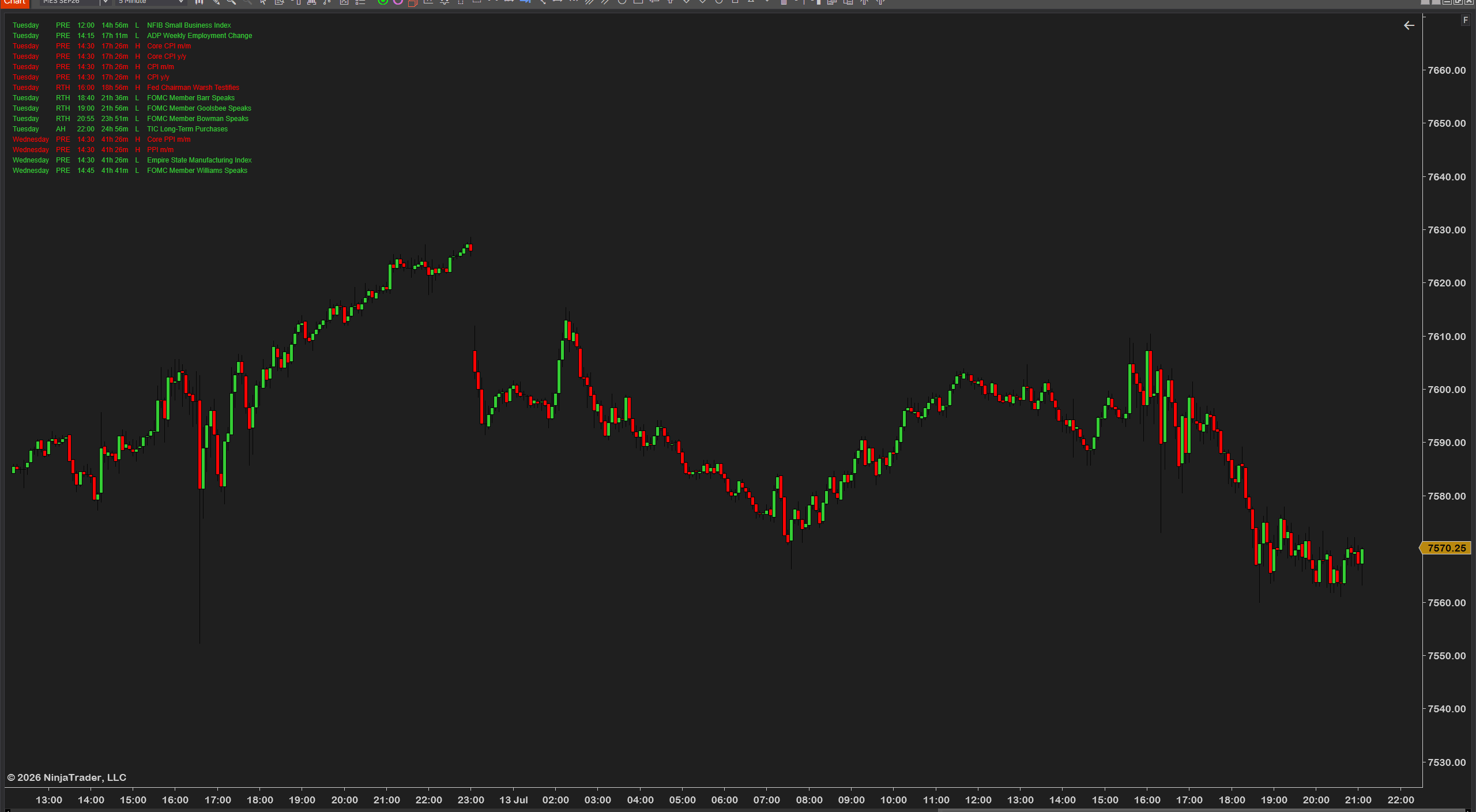This screenshot has width=1476, height=812.
Task: Click the magenta circle toolbar icon
Action: pos(398,2)
